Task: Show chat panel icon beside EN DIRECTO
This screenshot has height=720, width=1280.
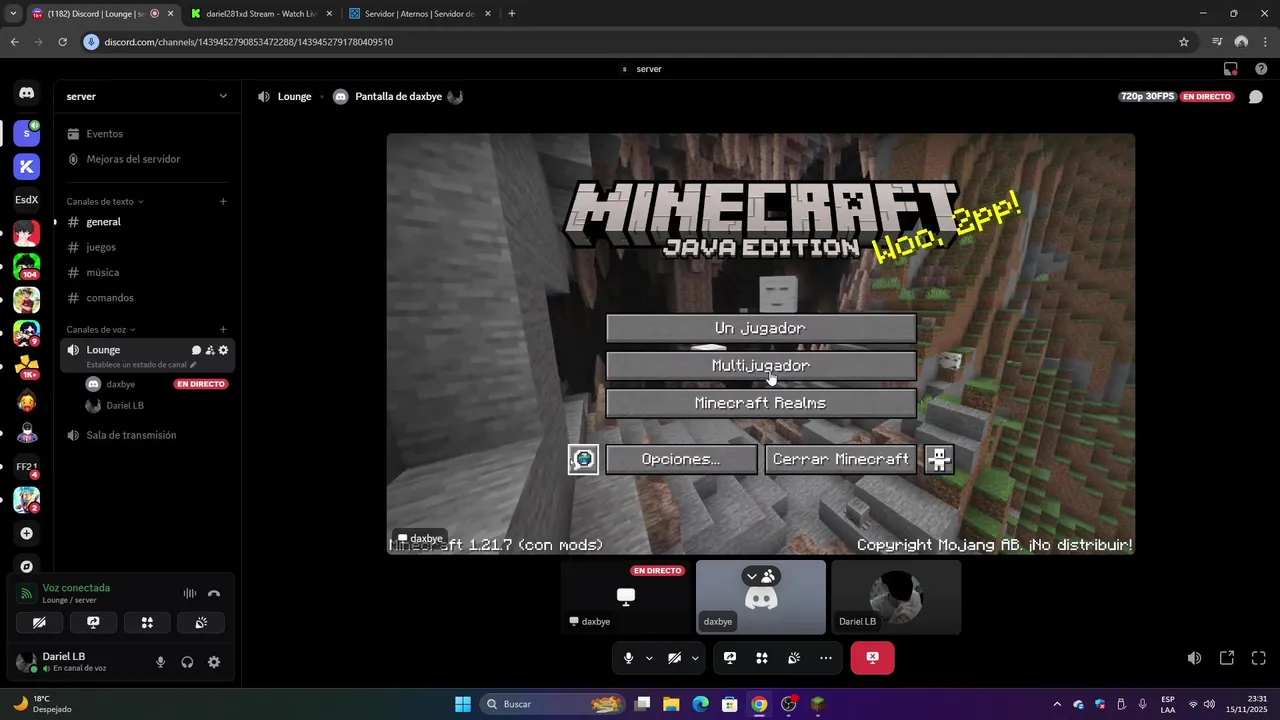Action: (1256, 97)
